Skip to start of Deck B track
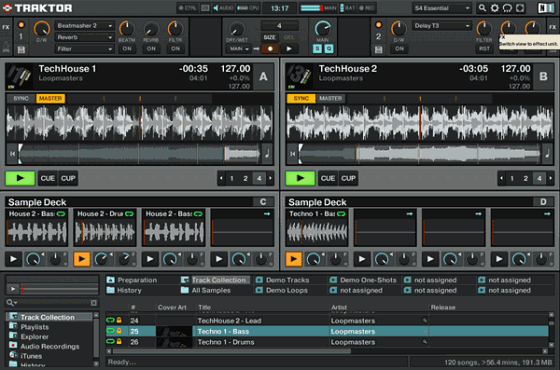The width and height of the screenshot is (560, 370). (x=293, y=154)
